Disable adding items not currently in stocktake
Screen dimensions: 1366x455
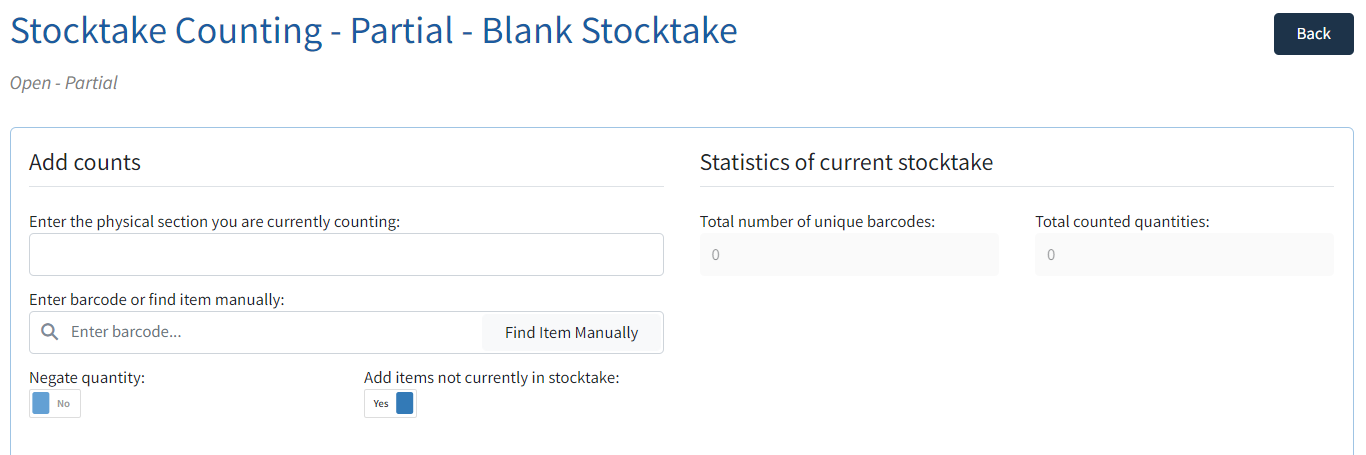coord(390,404)
